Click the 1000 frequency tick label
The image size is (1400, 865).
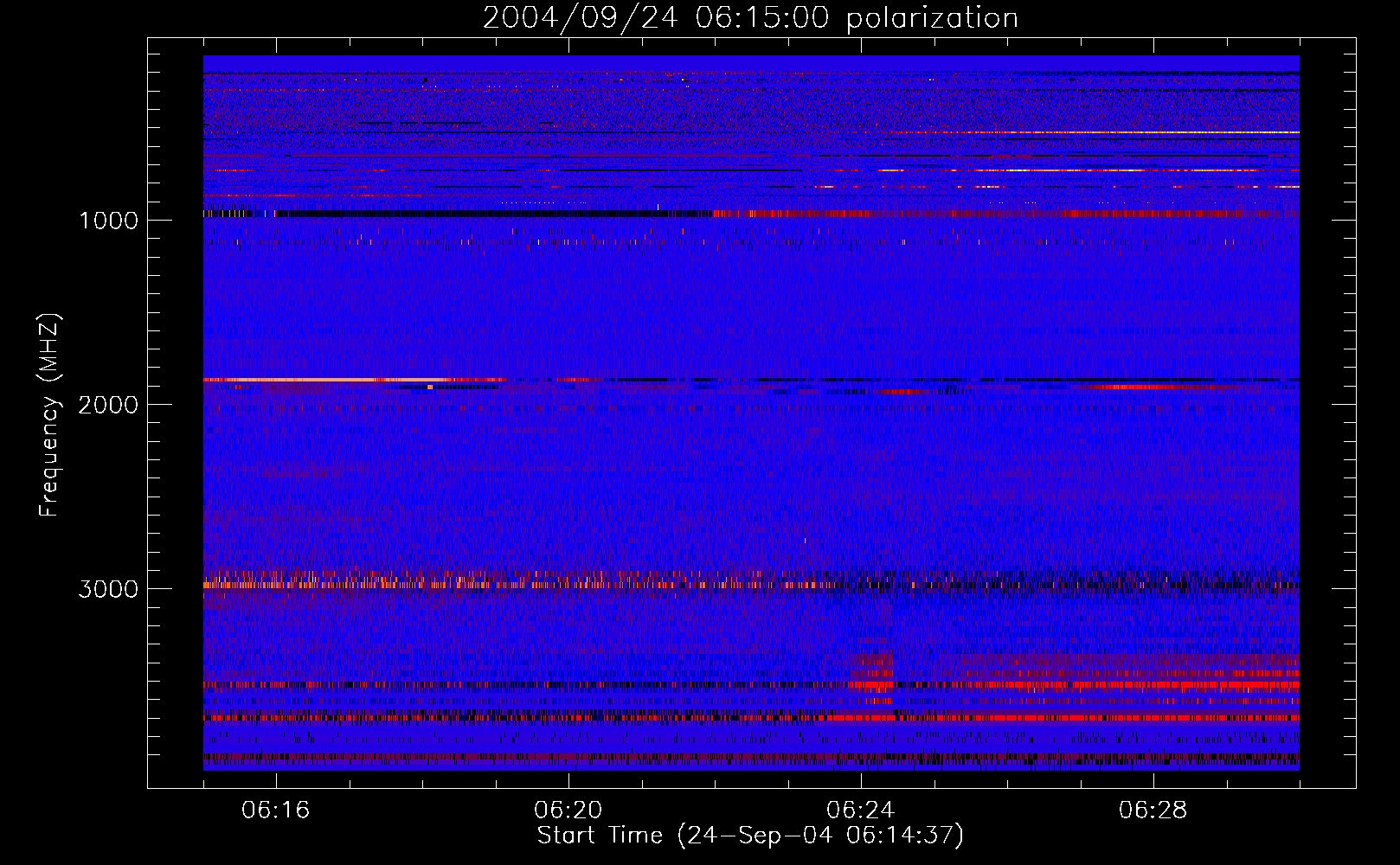(x=108, y=221)
